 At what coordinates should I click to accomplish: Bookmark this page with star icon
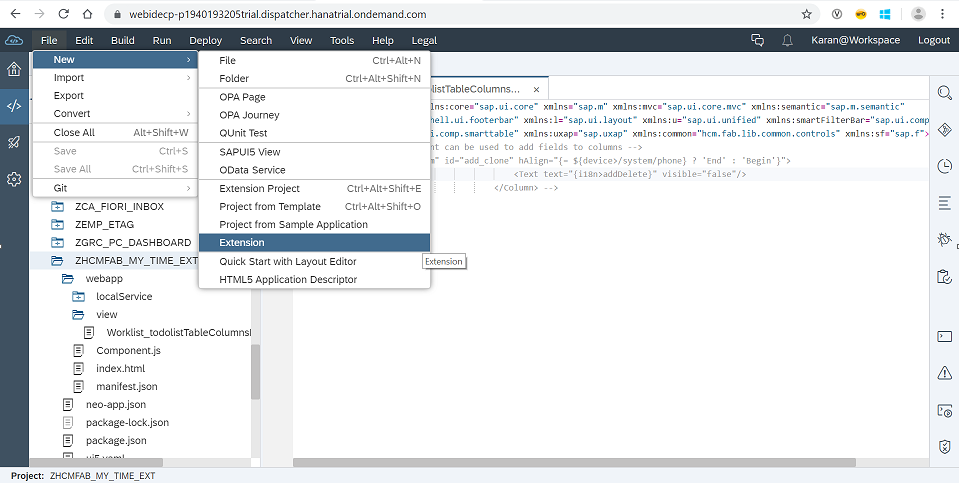(x=807, y=14)
